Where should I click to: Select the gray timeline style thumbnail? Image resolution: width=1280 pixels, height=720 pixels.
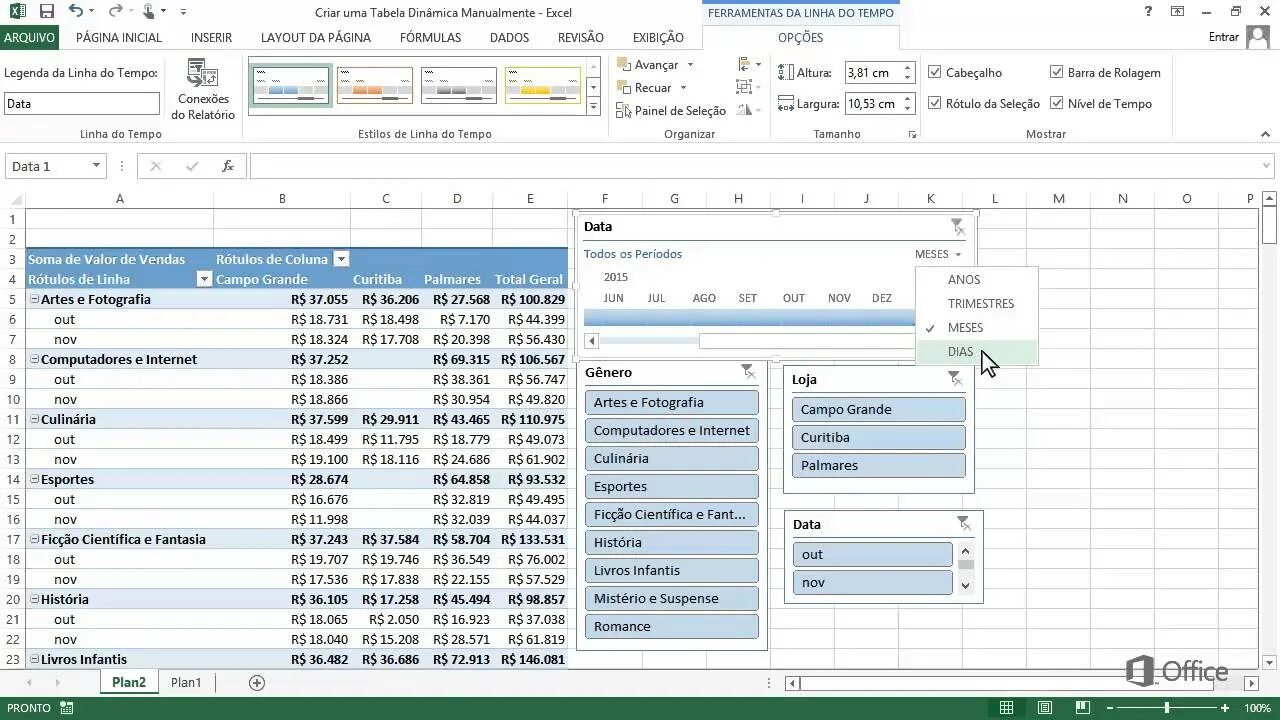tap(459, 86)
